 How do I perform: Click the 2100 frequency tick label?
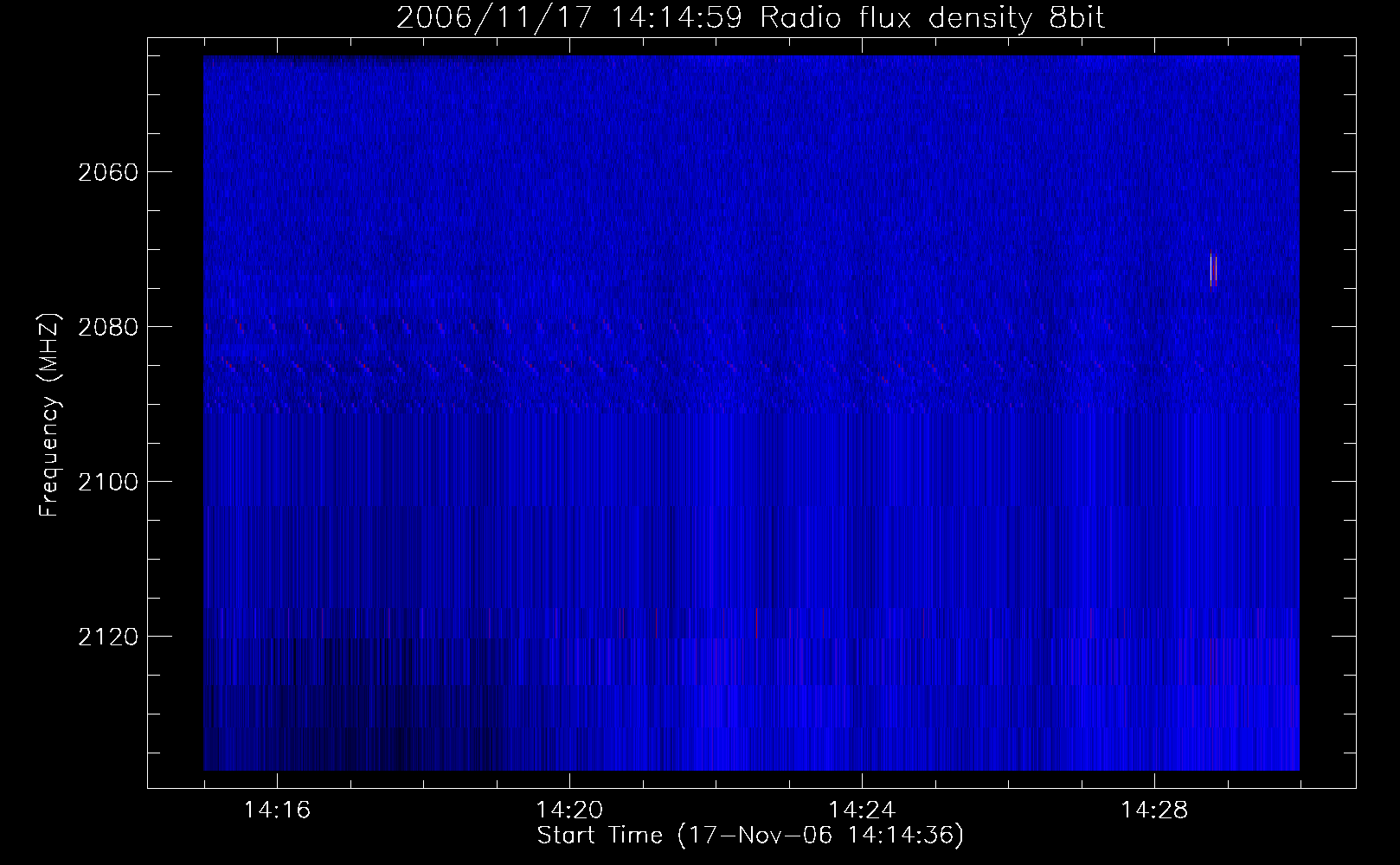(x=108, y=482)
